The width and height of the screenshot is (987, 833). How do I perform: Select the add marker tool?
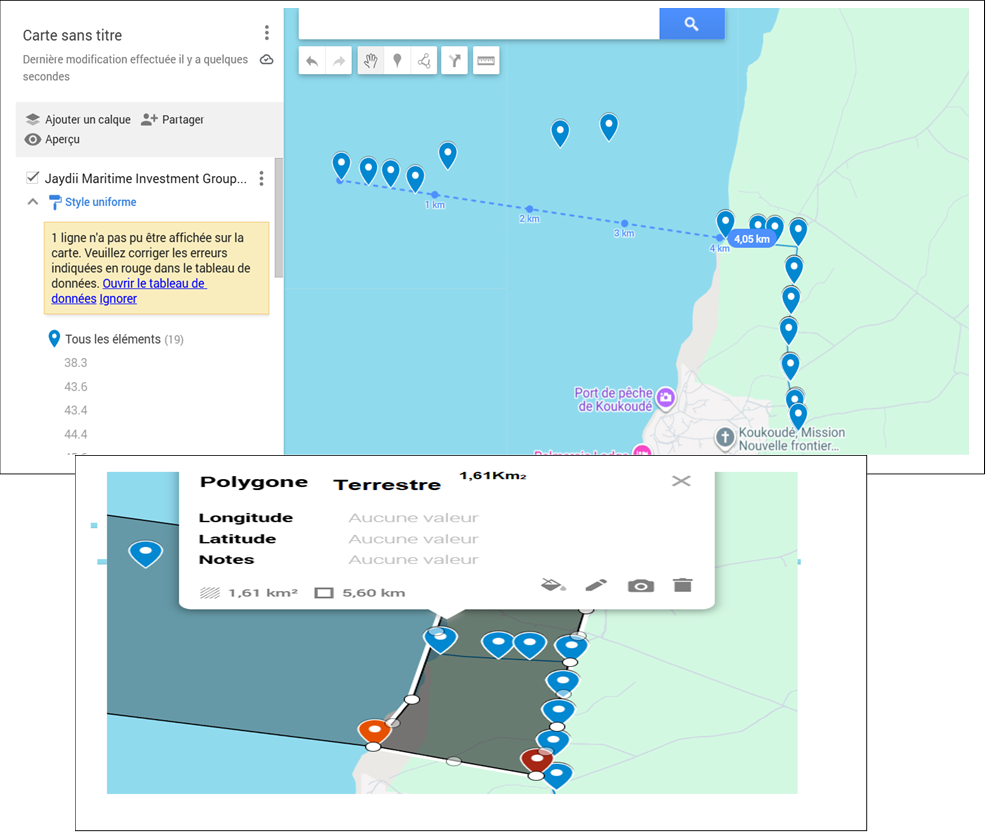pos(397,61)
